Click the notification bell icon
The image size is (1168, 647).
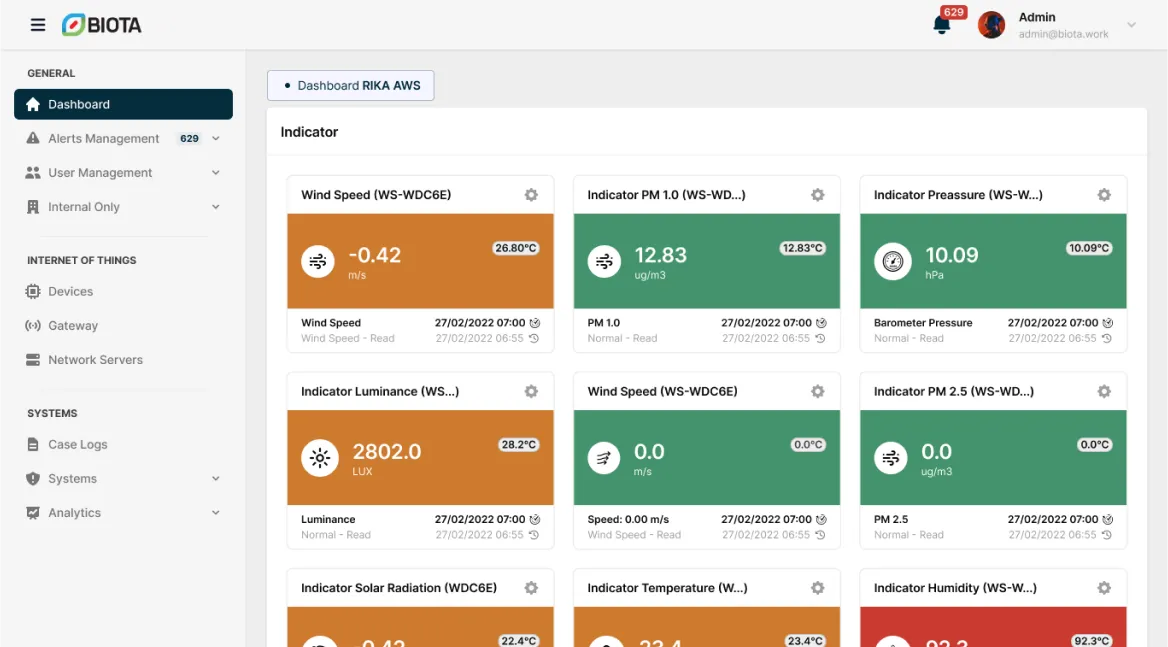(x=941, y=26)
